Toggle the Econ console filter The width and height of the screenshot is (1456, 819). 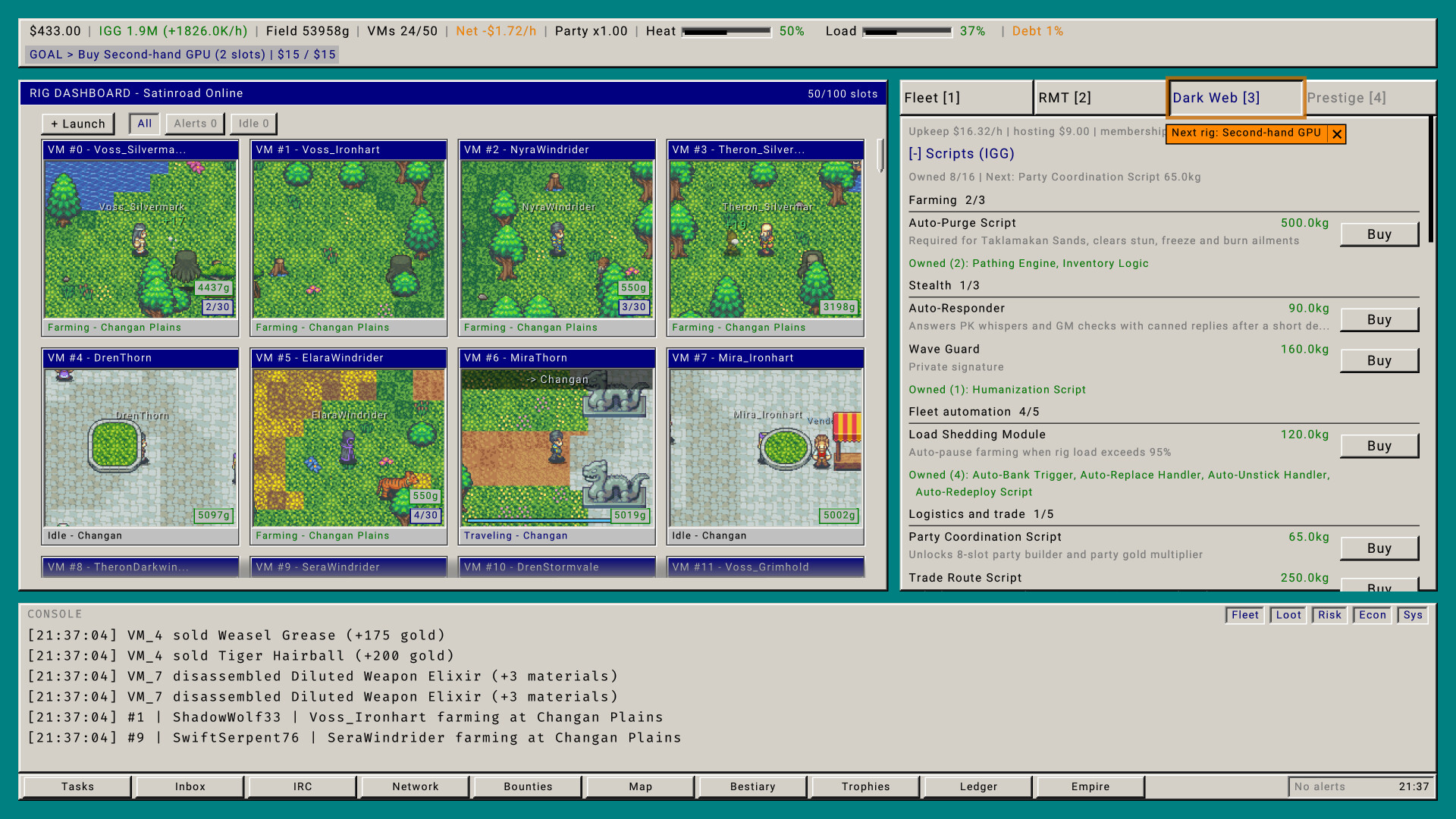(x=1372, y=615)
